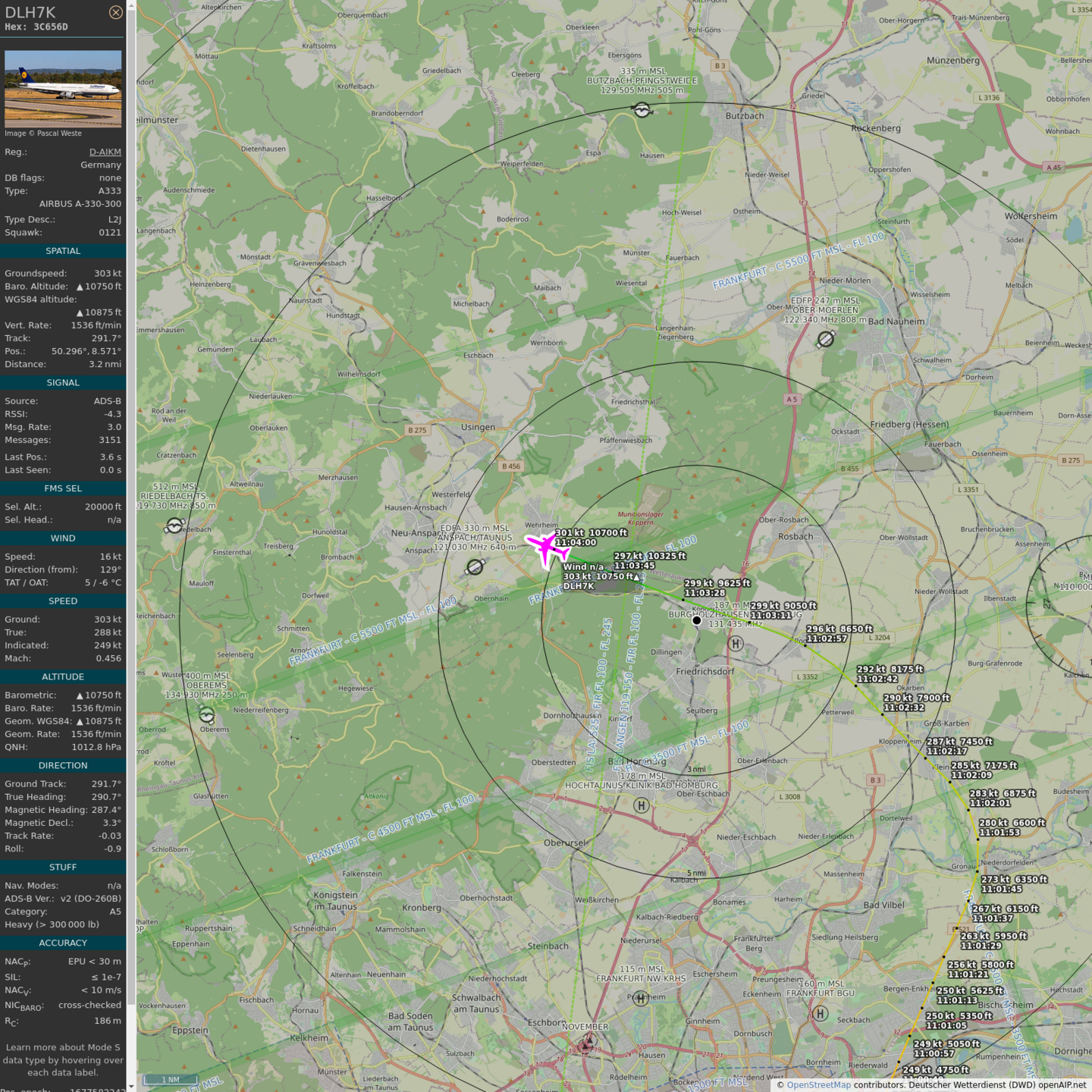Viewport: 1092px width, 1092px height.
Task: Click the Anspach/Taunus EDFA airfield icon
Action: click(475, 566)
